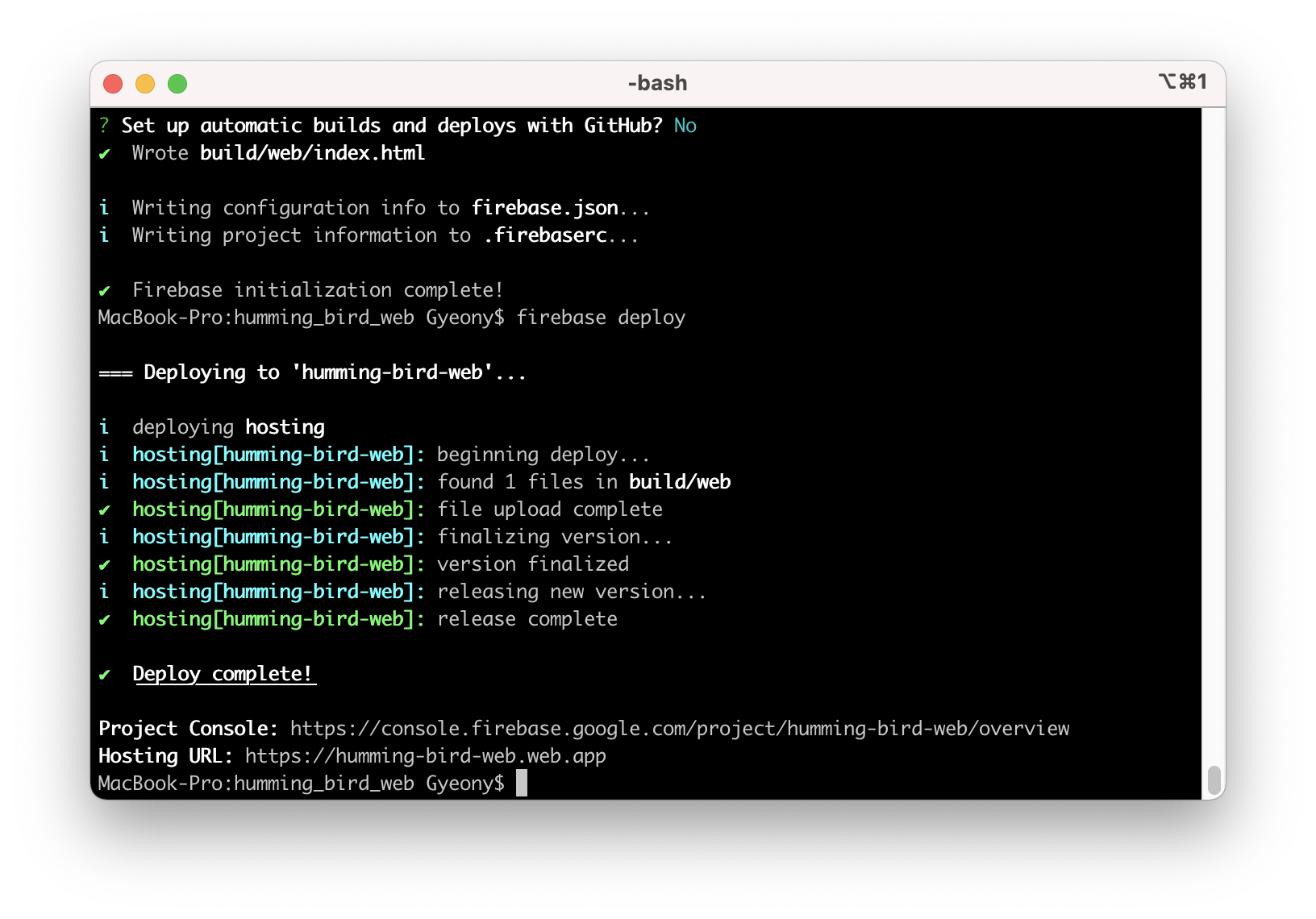This screenshot has width=1316, height=919.
Task: Click last 'MacBook-Pro:humming_bird_web Gyeony$' prompt
Action: pos(302,784)
